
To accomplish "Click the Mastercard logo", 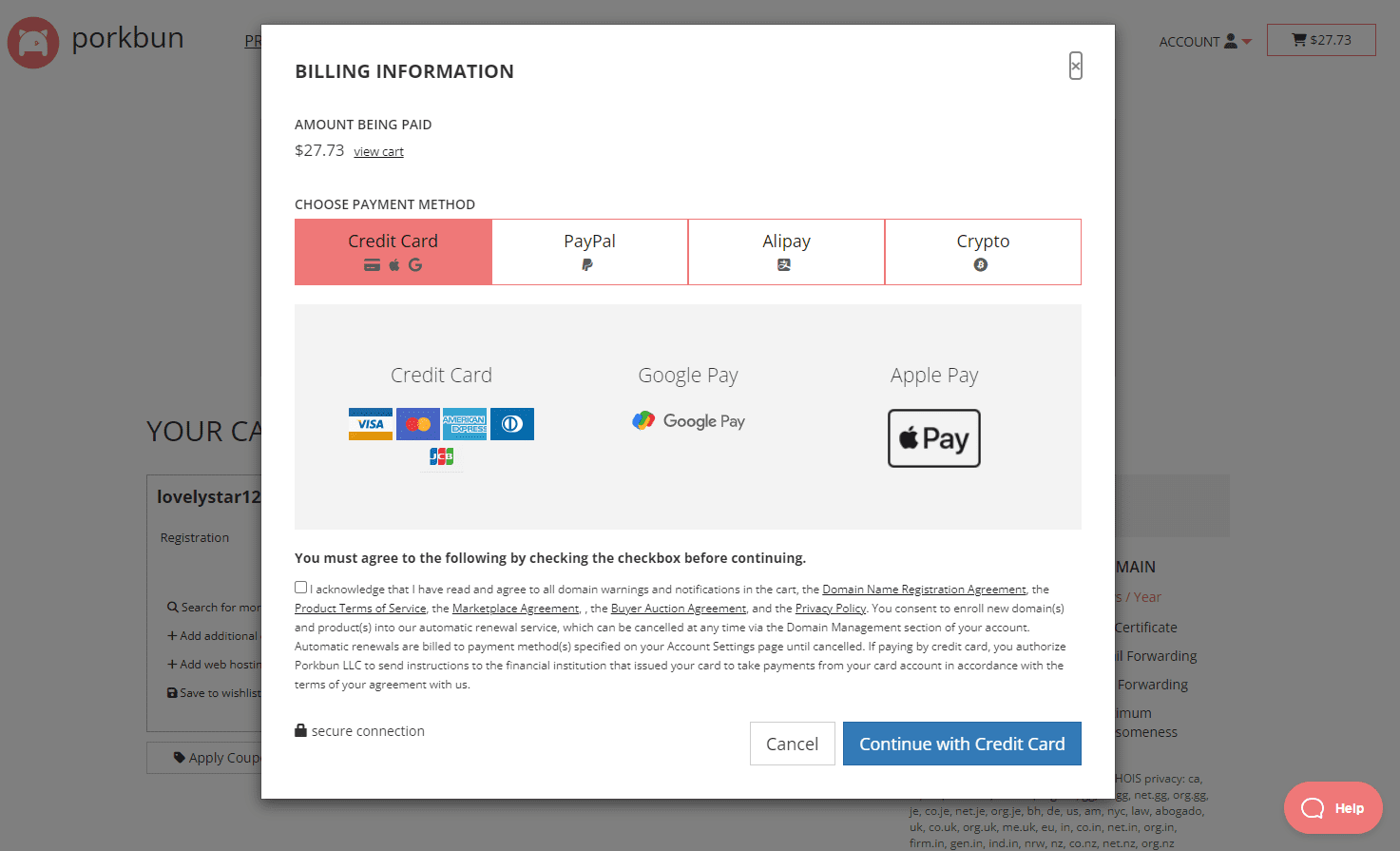I will (418, 424).
